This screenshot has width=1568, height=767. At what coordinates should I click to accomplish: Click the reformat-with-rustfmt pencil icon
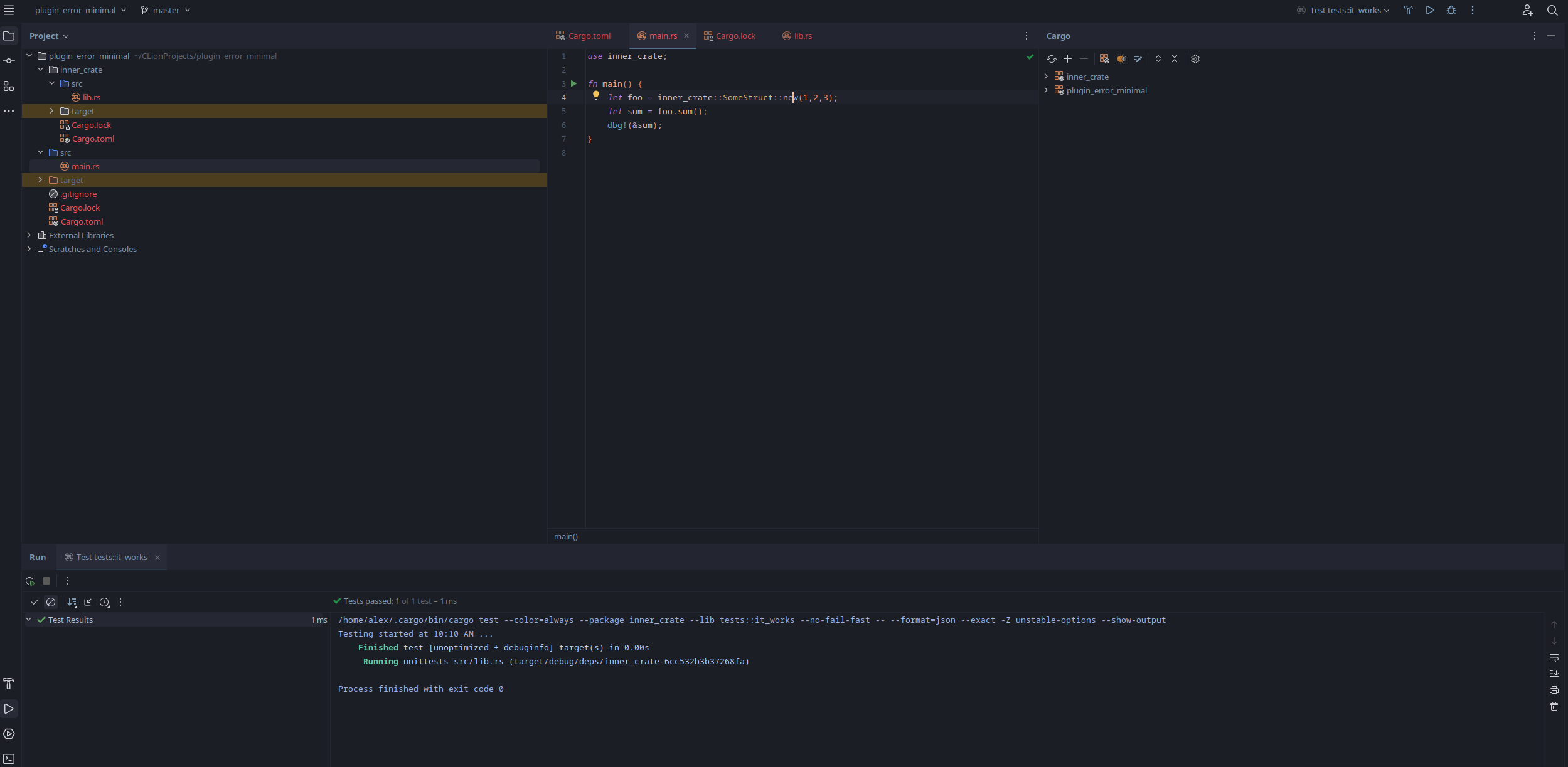click(1138, 59)
